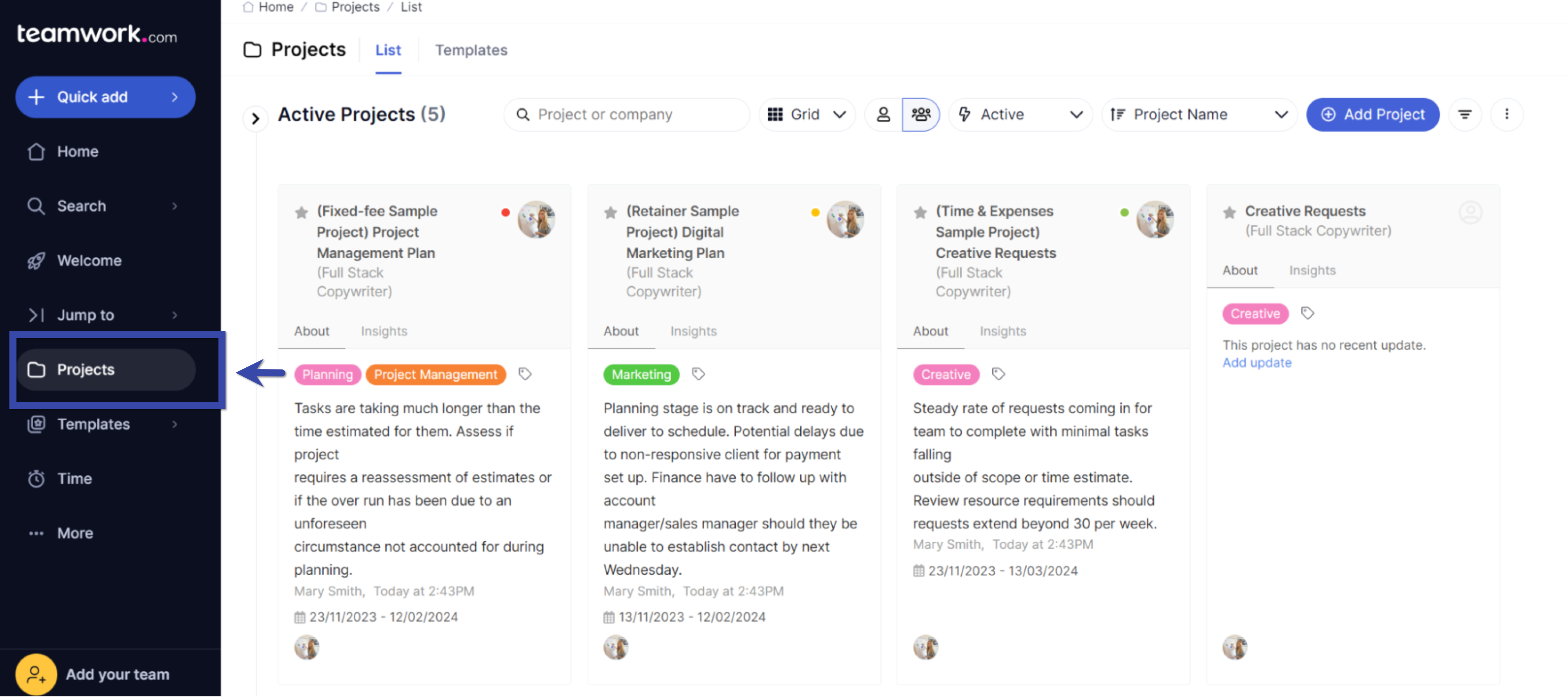The image size is (1568, 697).
Task: Toggle the Active projects expander arrow
Action: (x=255, y=114)
